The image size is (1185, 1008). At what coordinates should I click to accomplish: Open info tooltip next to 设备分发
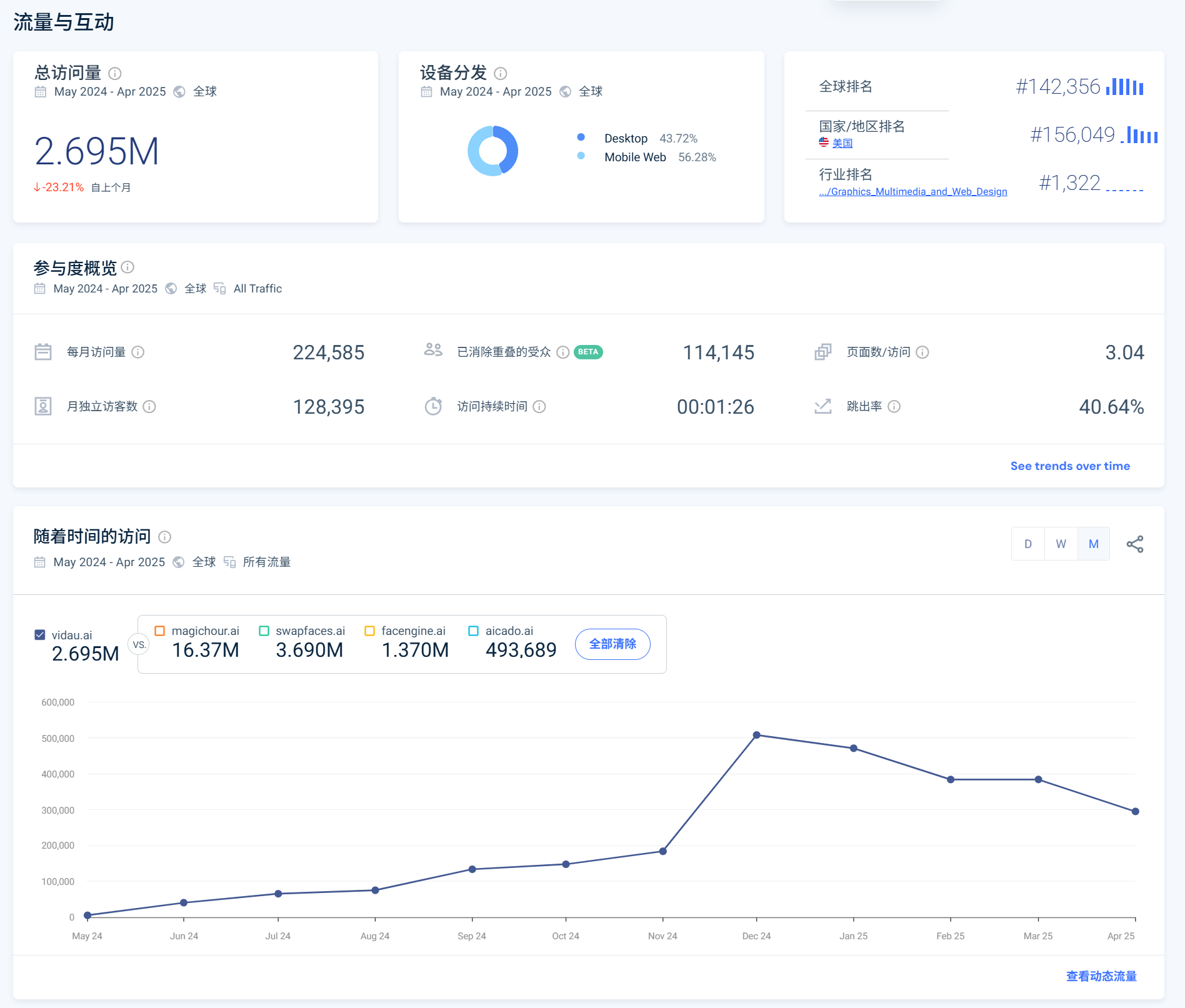pyautogui.click(x=500, y=73)
